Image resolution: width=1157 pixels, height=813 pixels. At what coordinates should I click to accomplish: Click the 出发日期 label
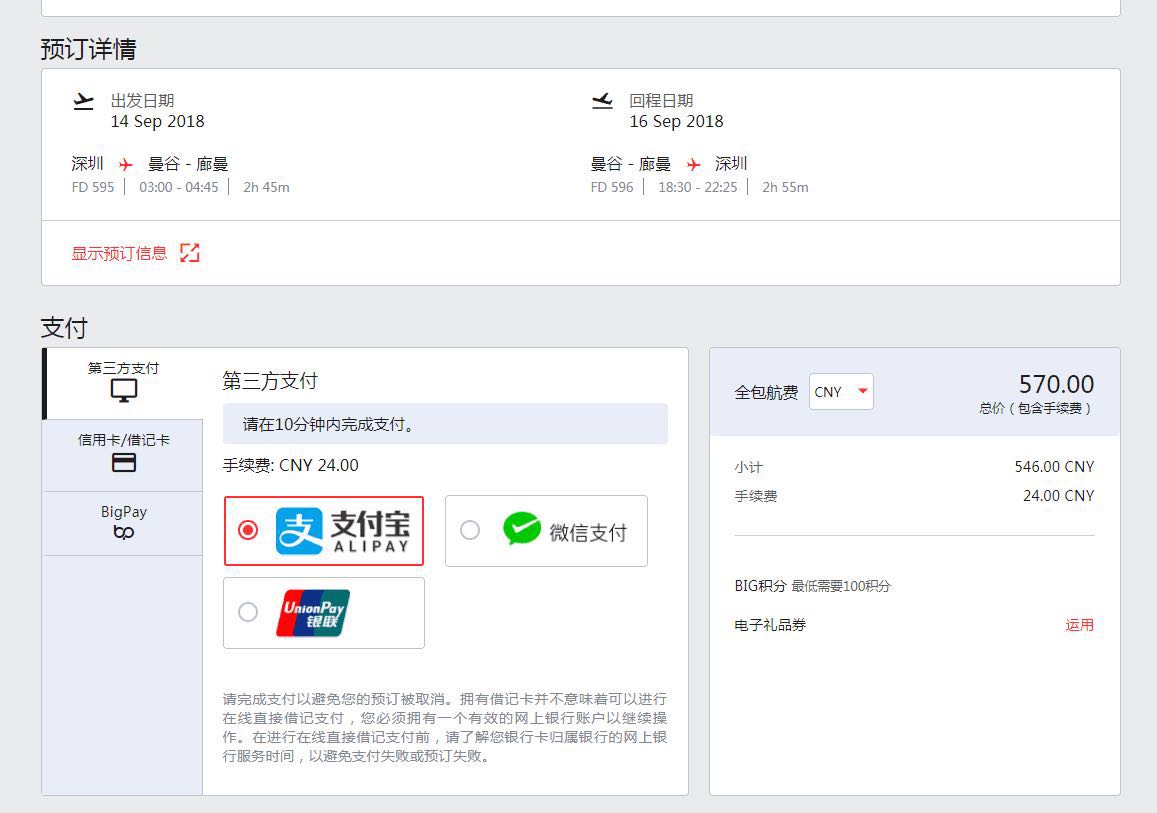pyautogui.click(x=142, y=100)
